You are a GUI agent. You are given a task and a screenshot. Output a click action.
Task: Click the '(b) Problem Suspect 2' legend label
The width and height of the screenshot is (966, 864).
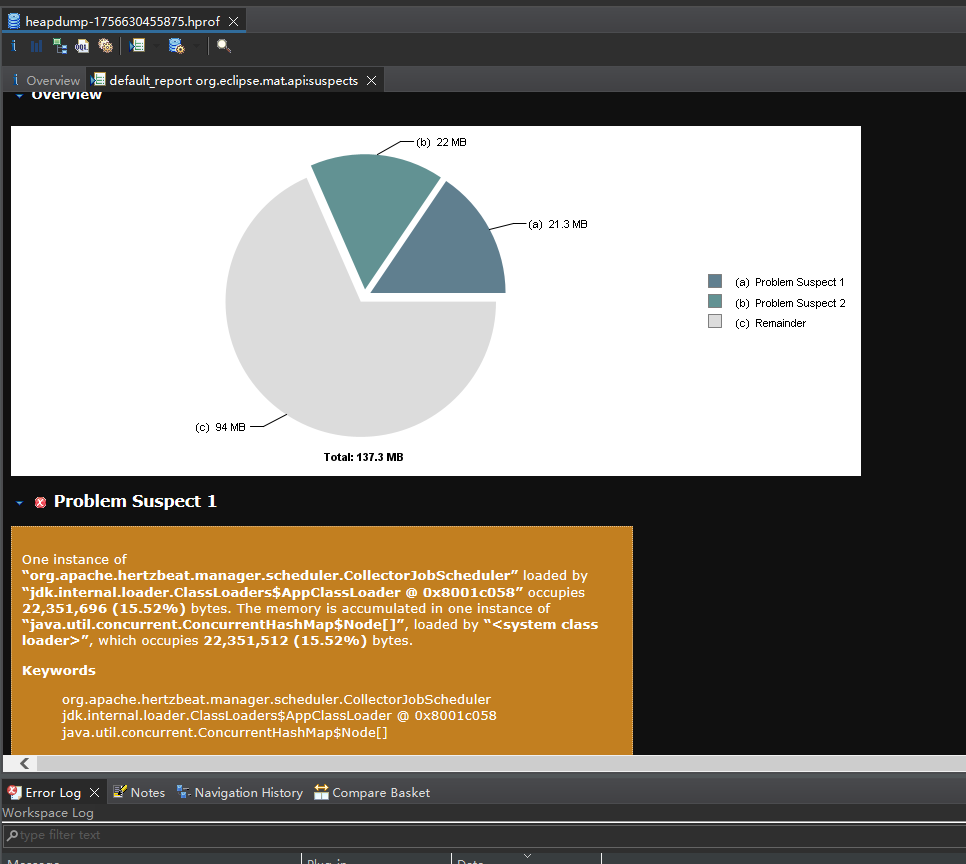coord(790,303)
